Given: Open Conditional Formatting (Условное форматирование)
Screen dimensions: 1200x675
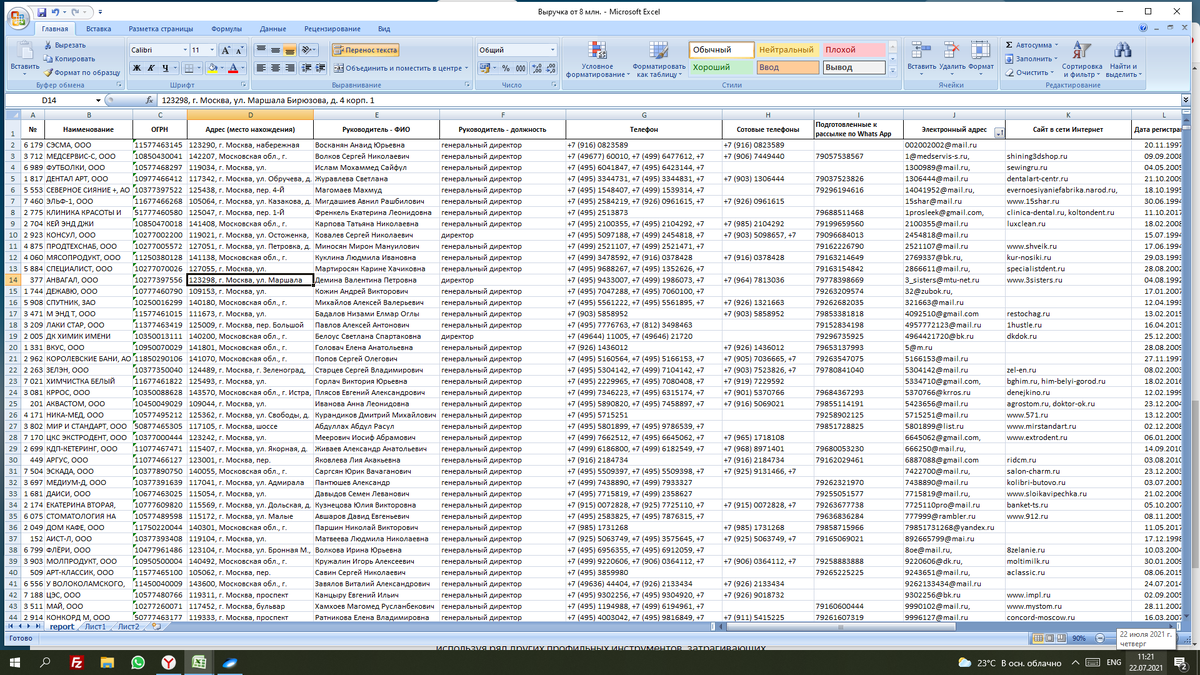Looking at the screenshot, I should [x=597, y=60].
